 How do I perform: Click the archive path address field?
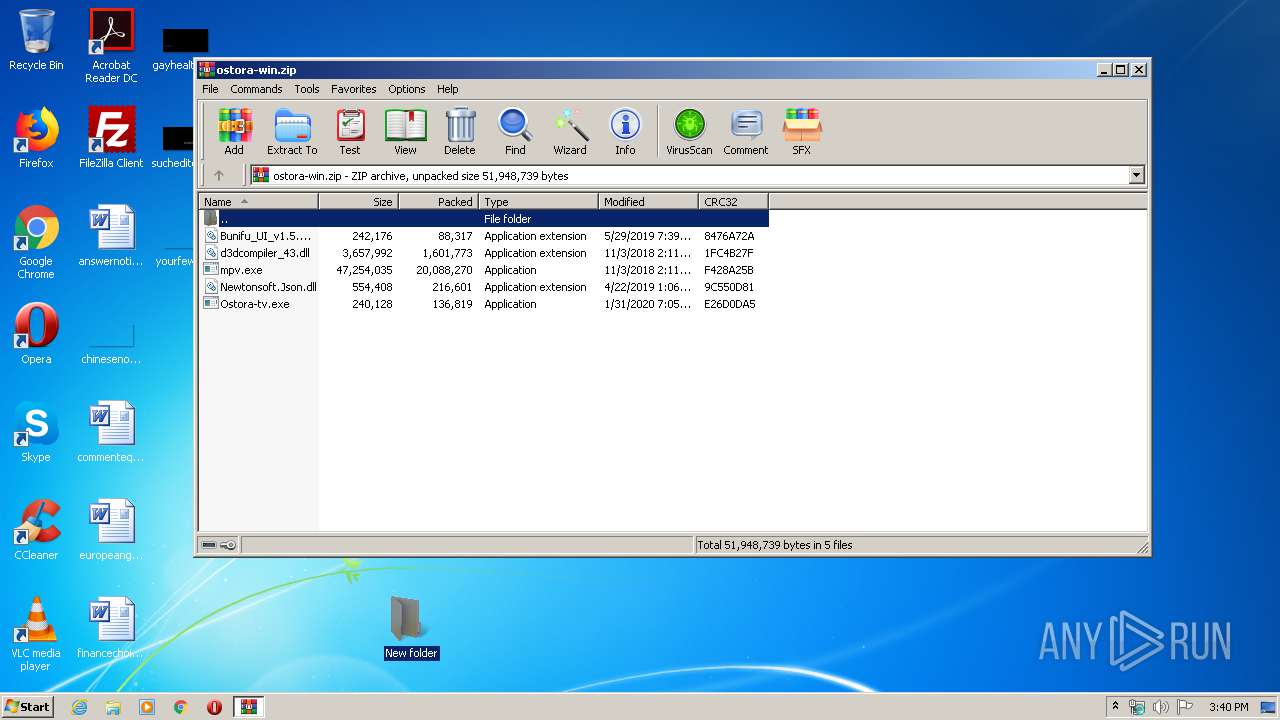point(689,175)
